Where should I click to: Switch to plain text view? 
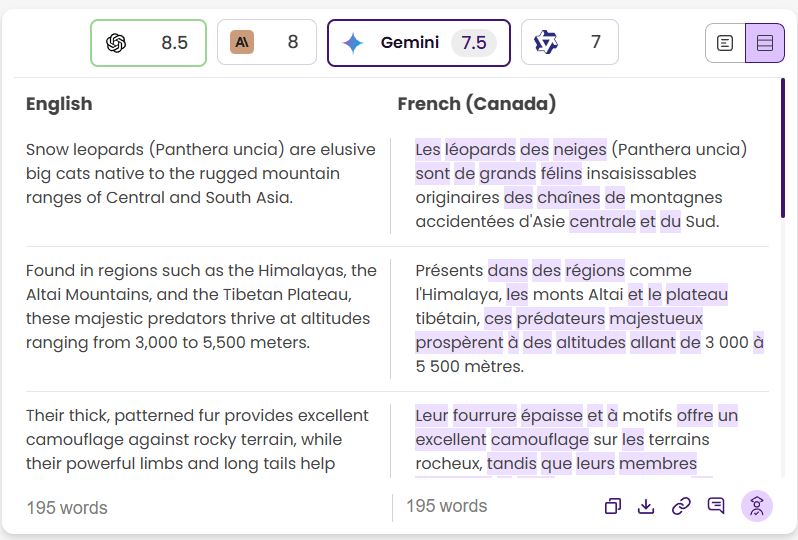tap(726, 43)
